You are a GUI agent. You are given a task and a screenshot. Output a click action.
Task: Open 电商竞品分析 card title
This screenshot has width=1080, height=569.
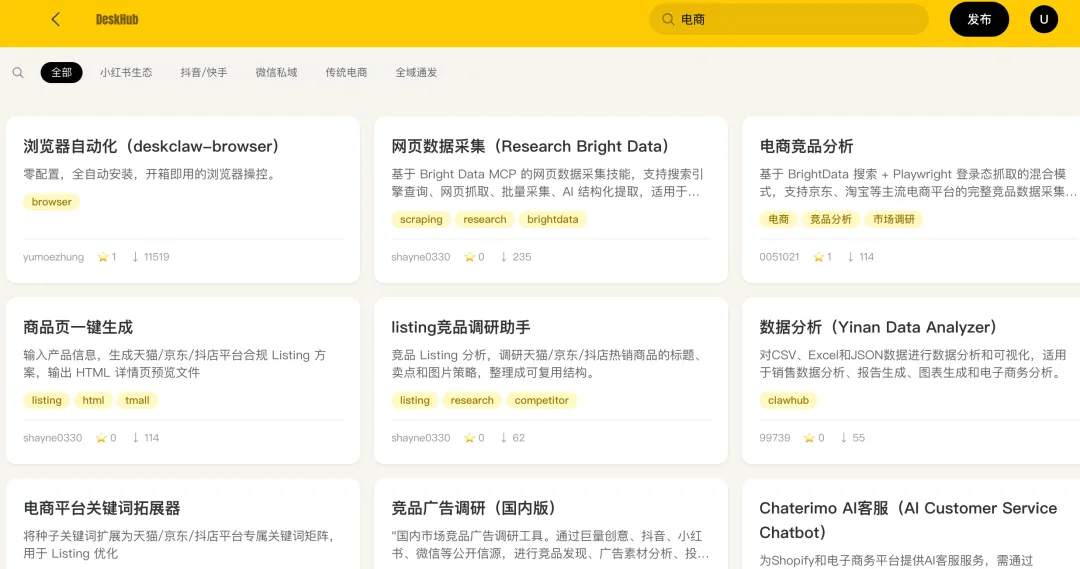tap(806, 146)
